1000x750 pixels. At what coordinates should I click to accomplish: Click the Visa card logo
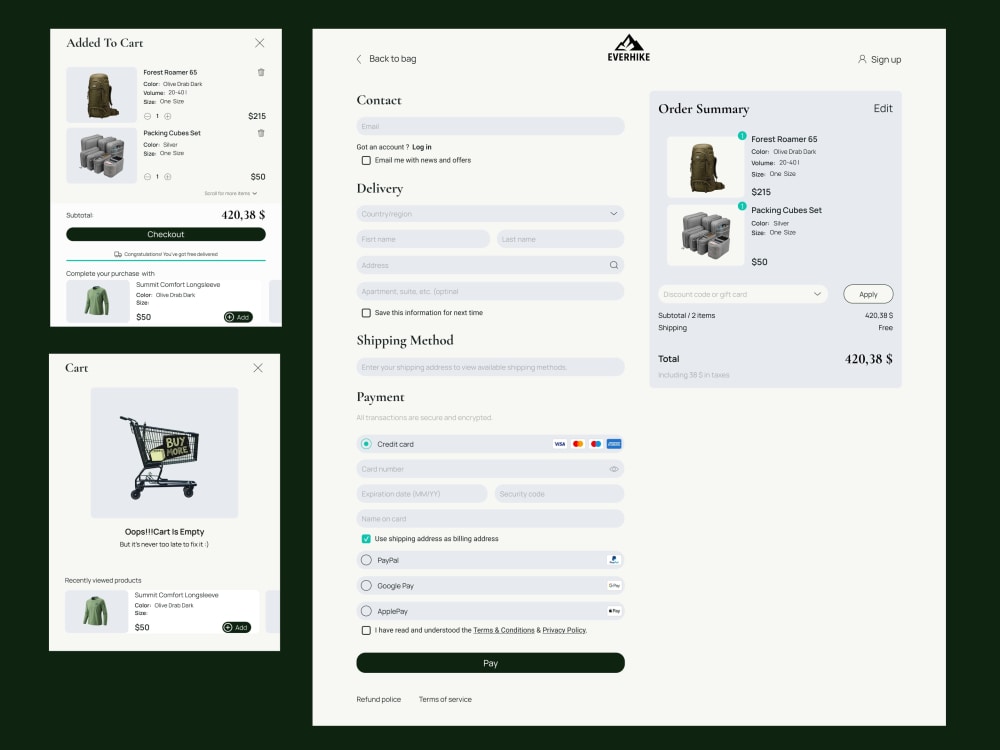point(559,444)
